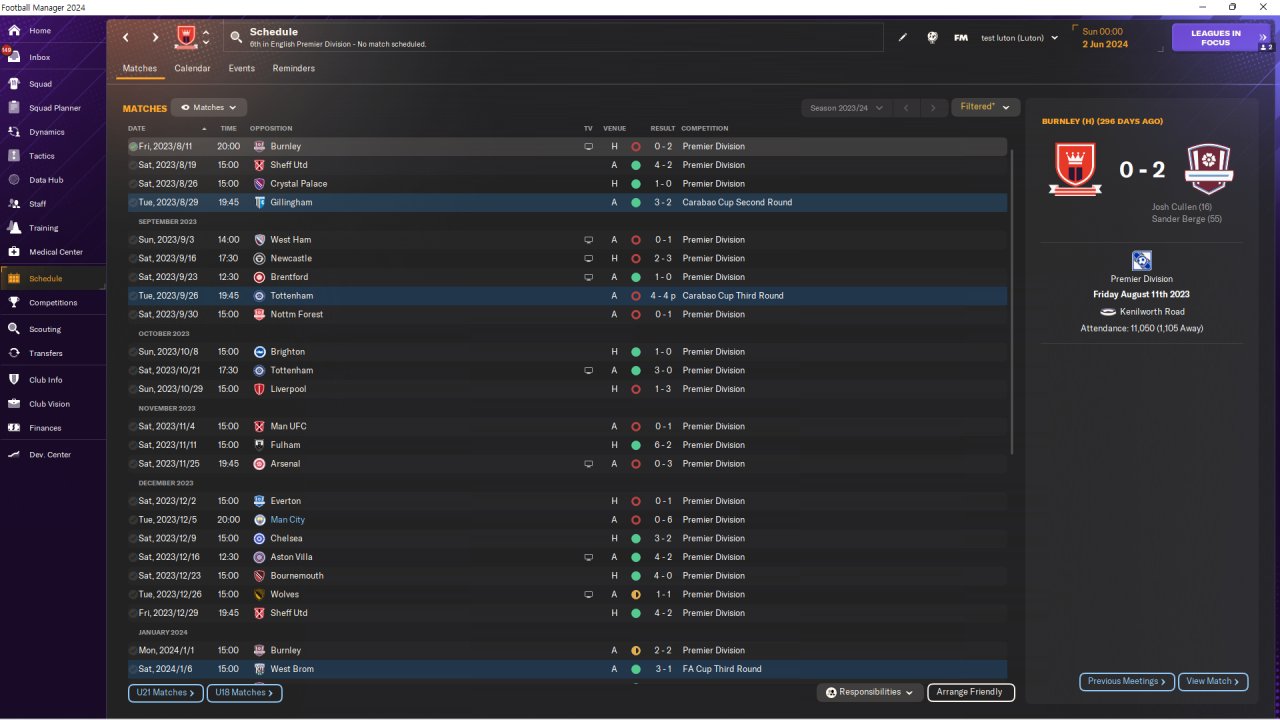The width and height of the screenshot is (1280, 720).
Task: Click the pencil edit icon in header
Action: coord(903,38)
